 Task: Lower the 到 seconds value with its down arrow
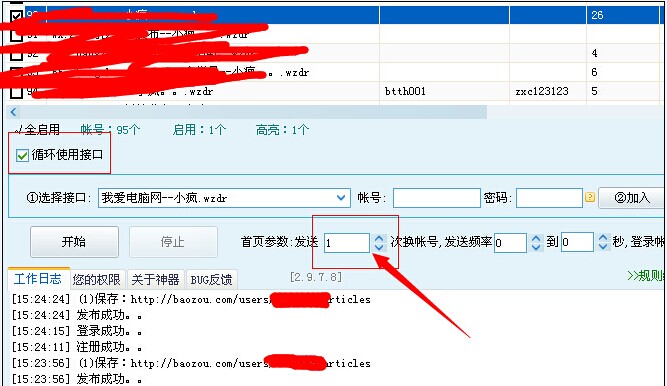tap(603, 247)
